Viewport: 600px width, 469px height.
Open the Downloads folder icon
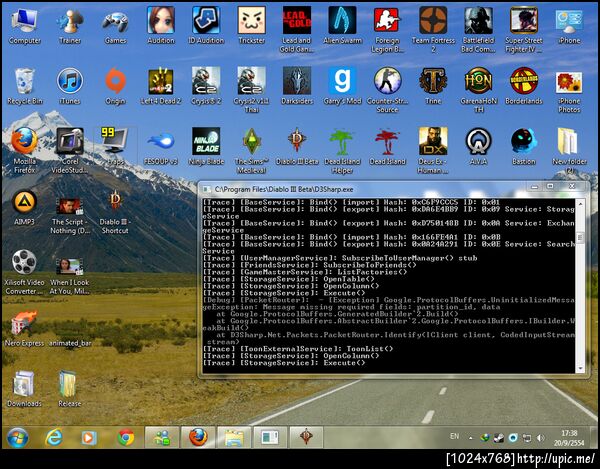(24, 389)
